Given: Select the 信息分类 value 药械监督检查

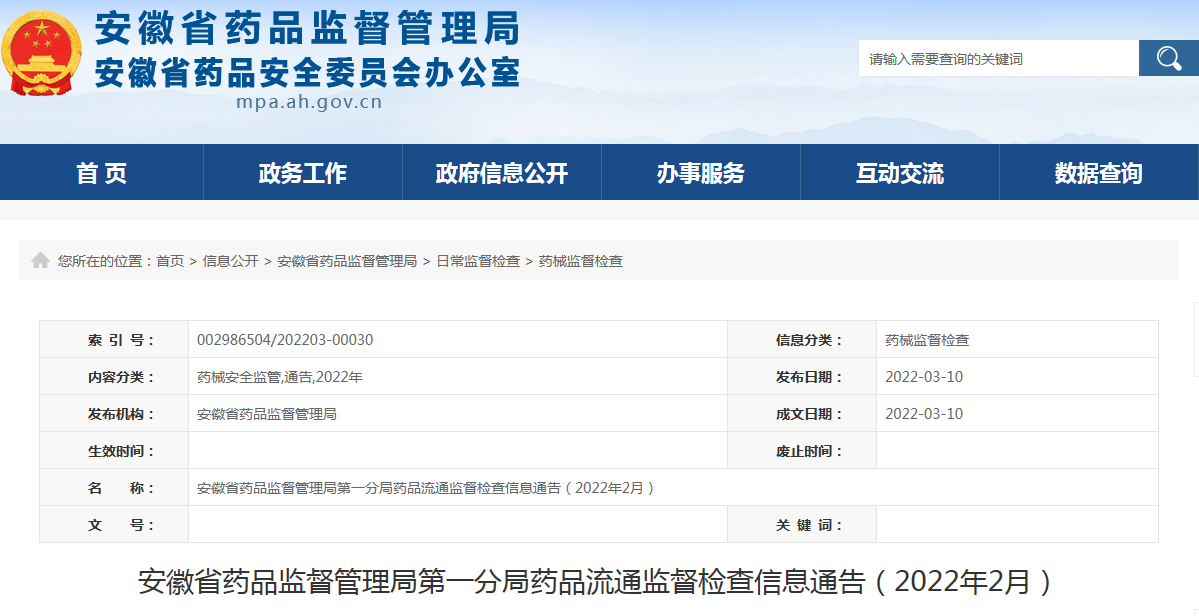Looking at the screenshot, I should [927, 340].
